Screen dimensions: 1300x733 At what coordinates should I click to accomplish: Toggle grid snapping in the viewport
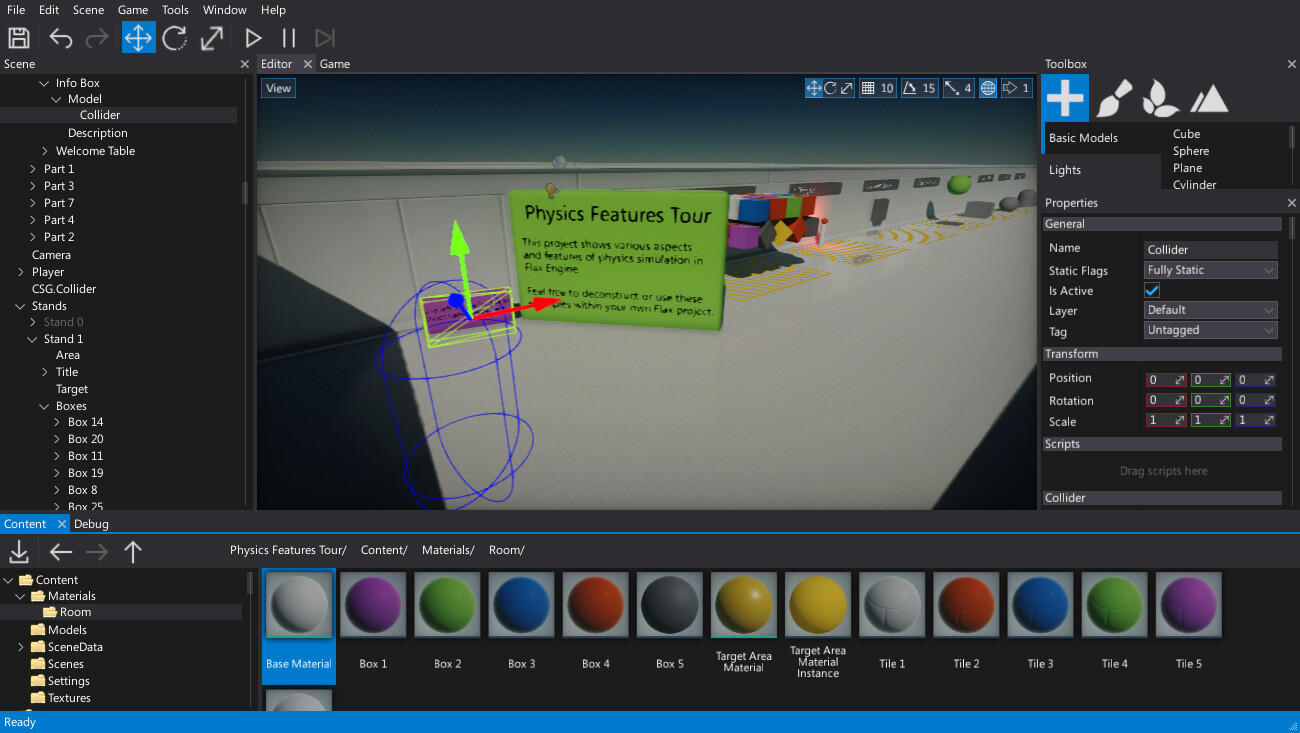[868, 88]
